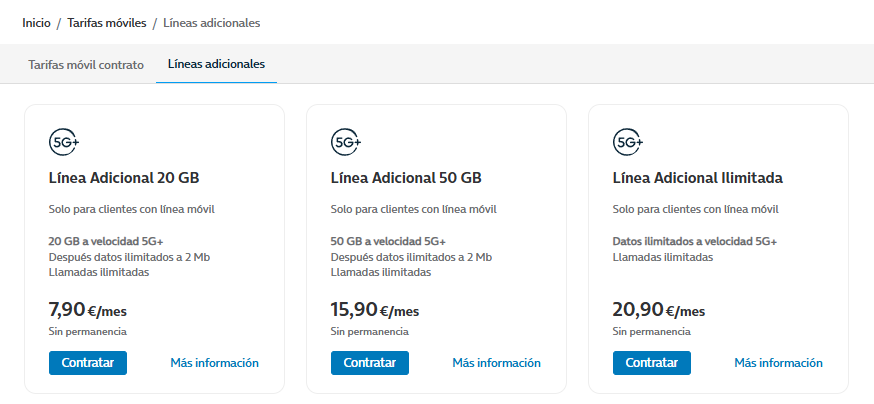874x404 pixels.
Task: Click the 7,90 €/mes price
Action: tap(88, 310)
